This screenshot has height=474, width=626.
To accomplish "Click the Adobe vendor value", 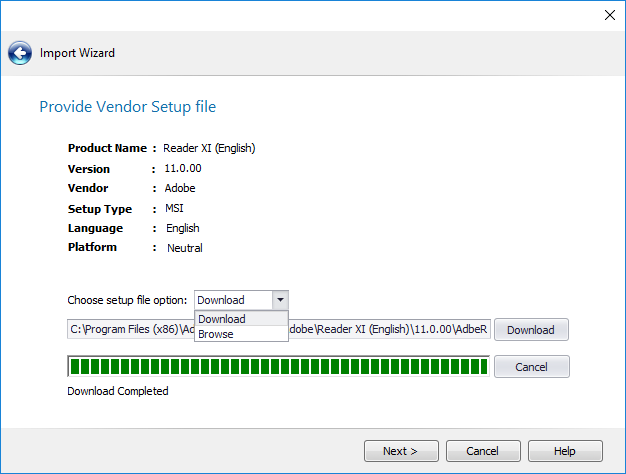I will pos(180,188).
